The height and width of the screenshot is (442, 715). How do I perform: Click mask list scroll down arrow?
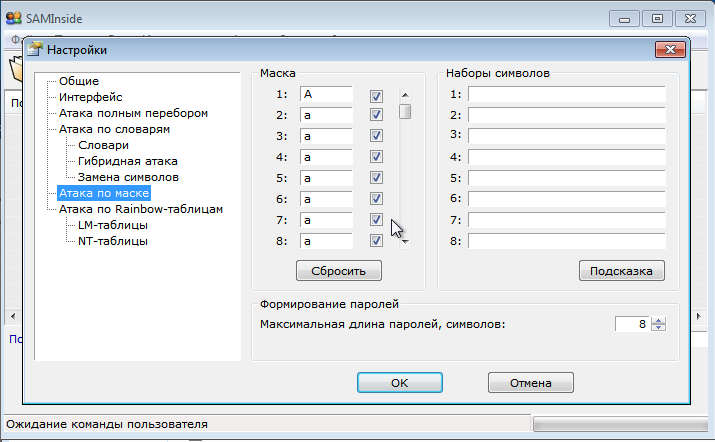(405, 242)
